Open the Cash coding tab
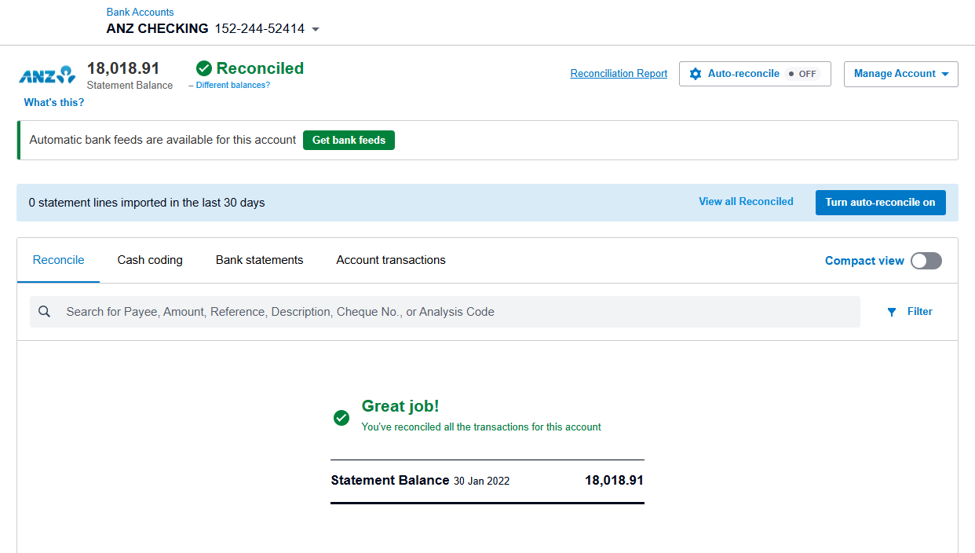Image resolution: width=975 pixels, height=553 pixels. (x=150, y=260)
